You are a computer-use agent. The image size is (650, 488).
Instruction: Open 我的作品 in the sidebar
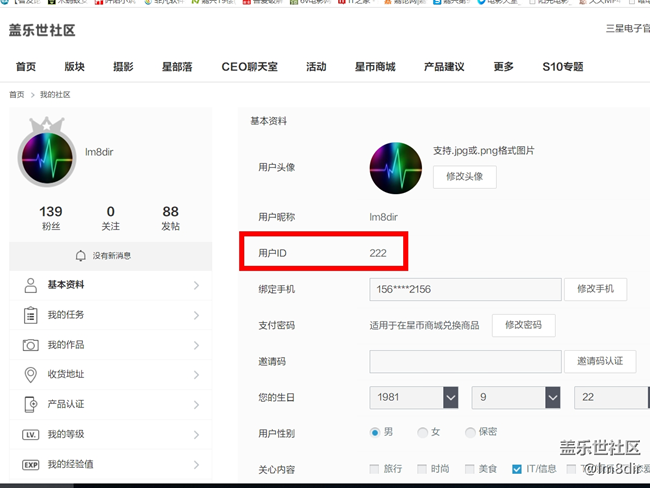click(111, 345)
